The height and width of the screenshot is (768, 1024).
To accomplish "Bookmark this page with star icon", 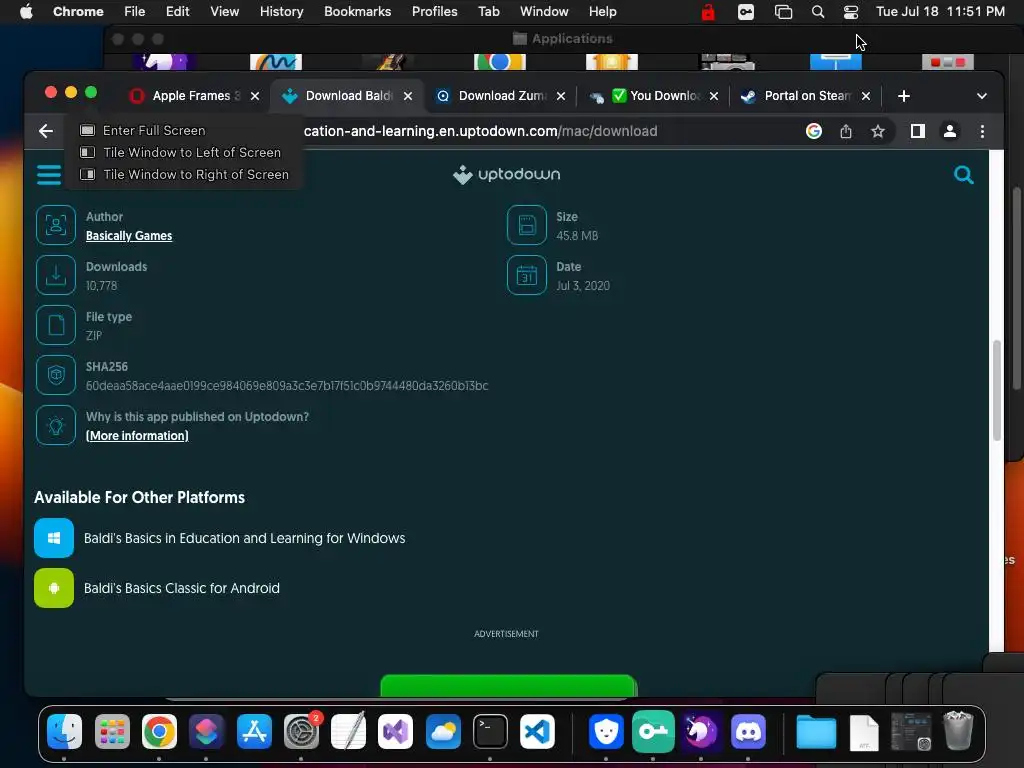I will (878, 131).
